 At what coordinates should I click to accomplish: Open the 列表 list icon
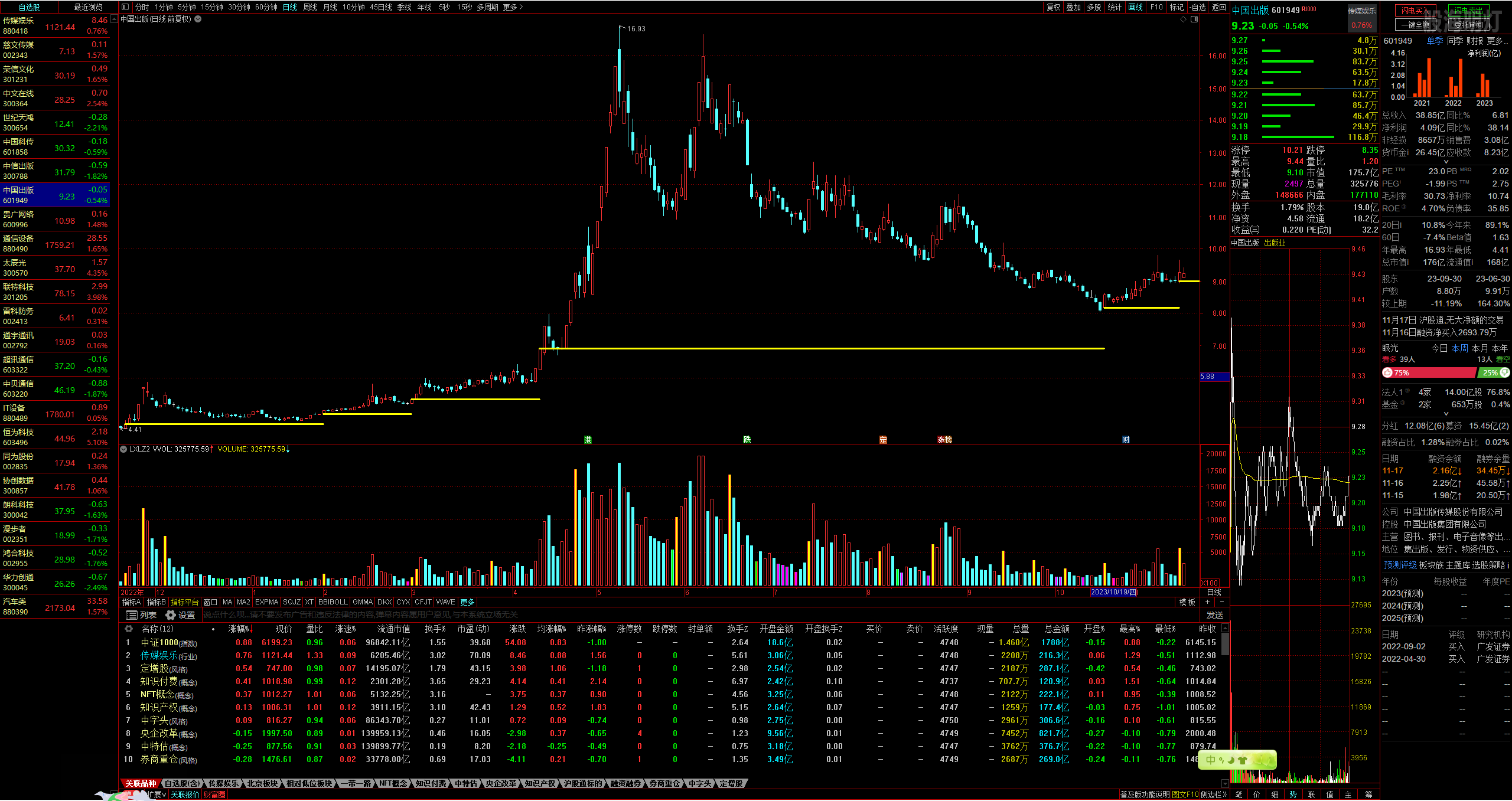tap(132, 615)
